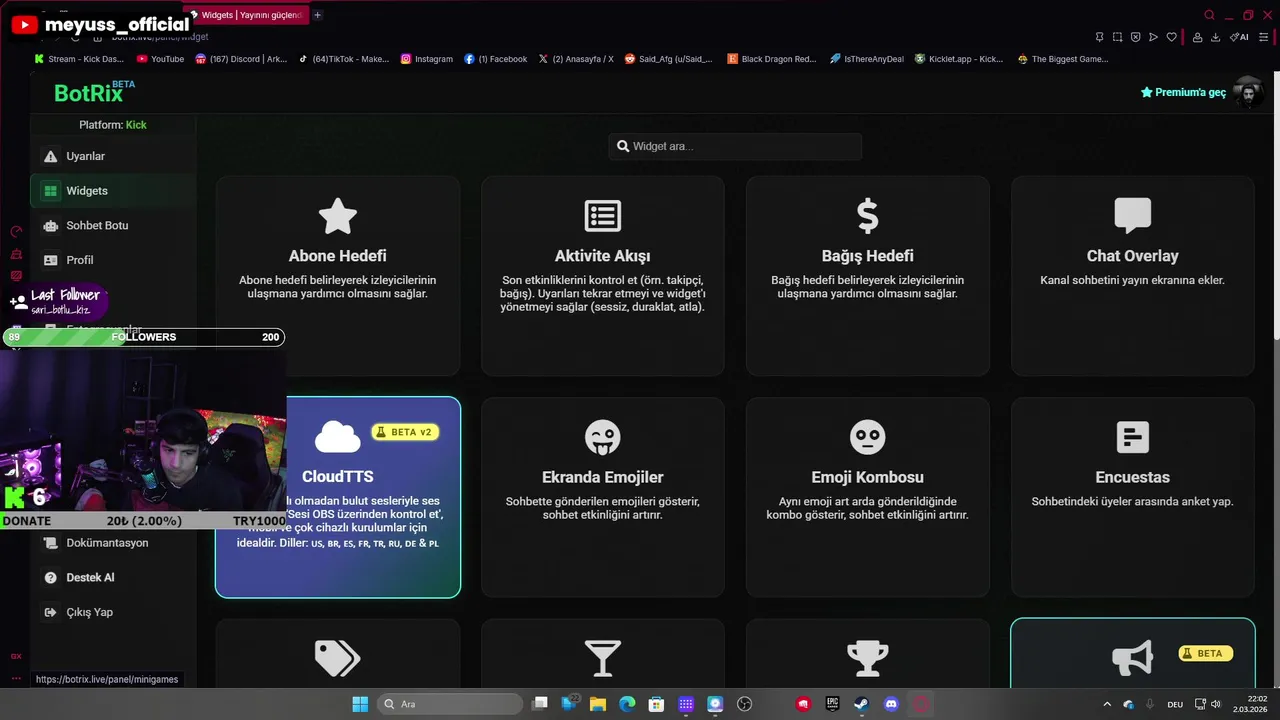Open the Anasayfa / X bookmark
Viewport: 1280px width, 720px height.
pos(576,59)
